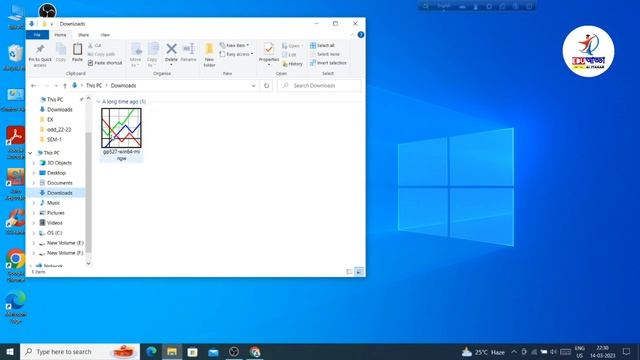Switch to the View tab

[x=105, y=35]
